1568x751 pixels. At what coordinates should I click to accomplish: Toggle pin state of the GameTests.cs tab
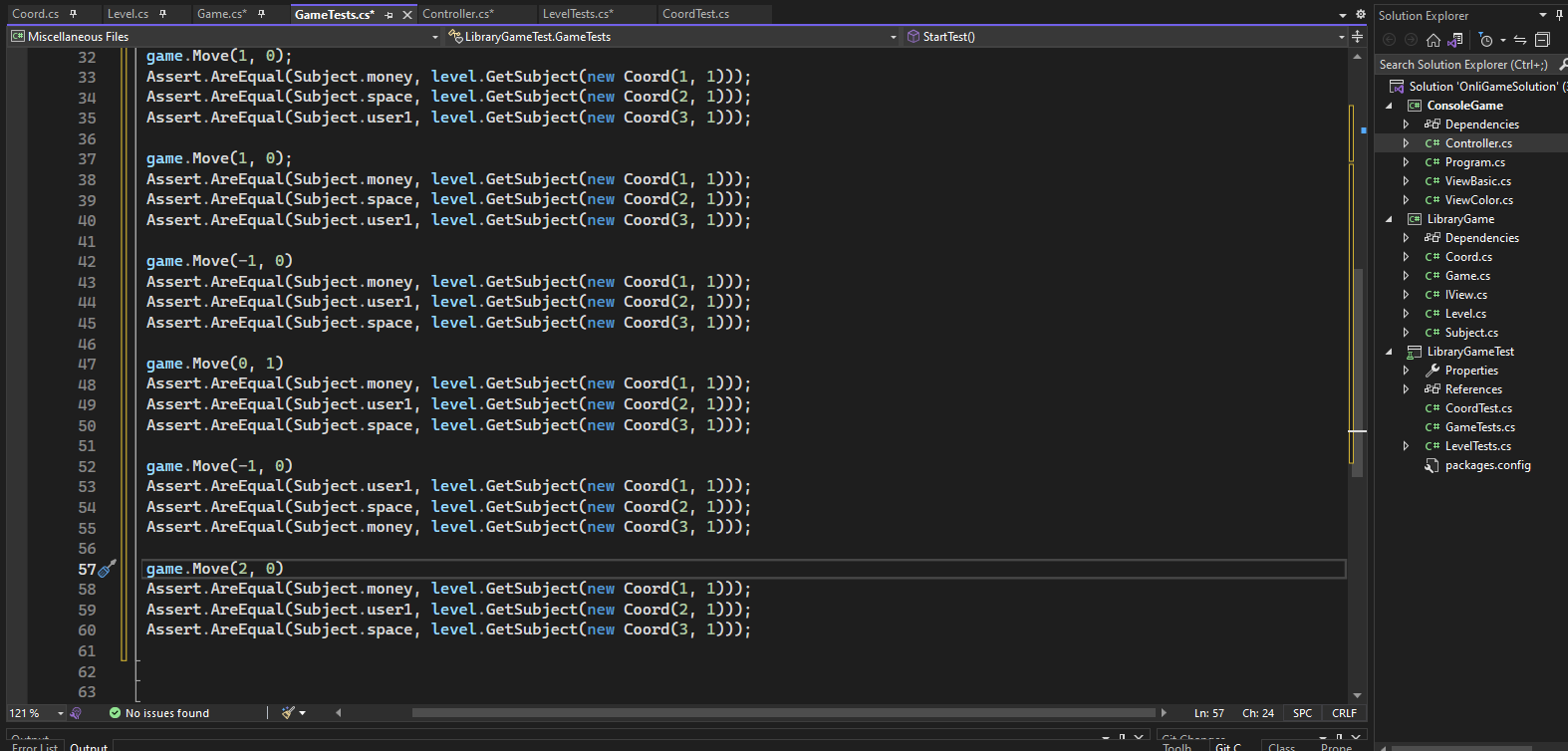[x=389, y=15]
